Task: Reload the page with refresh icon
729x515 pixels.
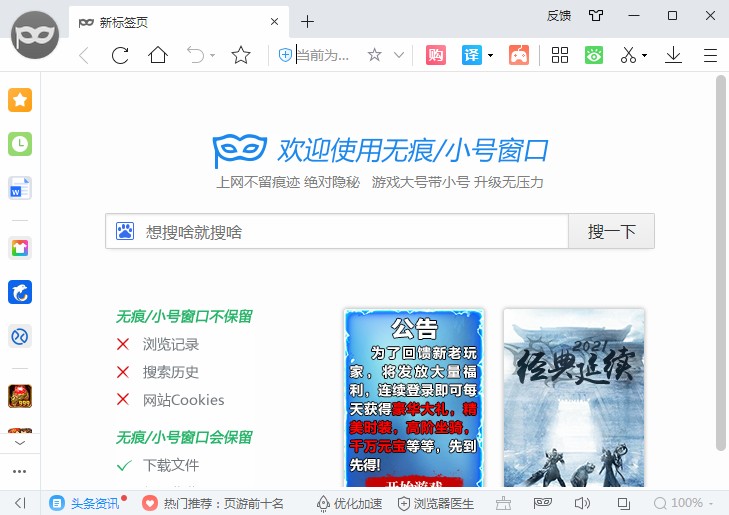Action: [120, 56]
